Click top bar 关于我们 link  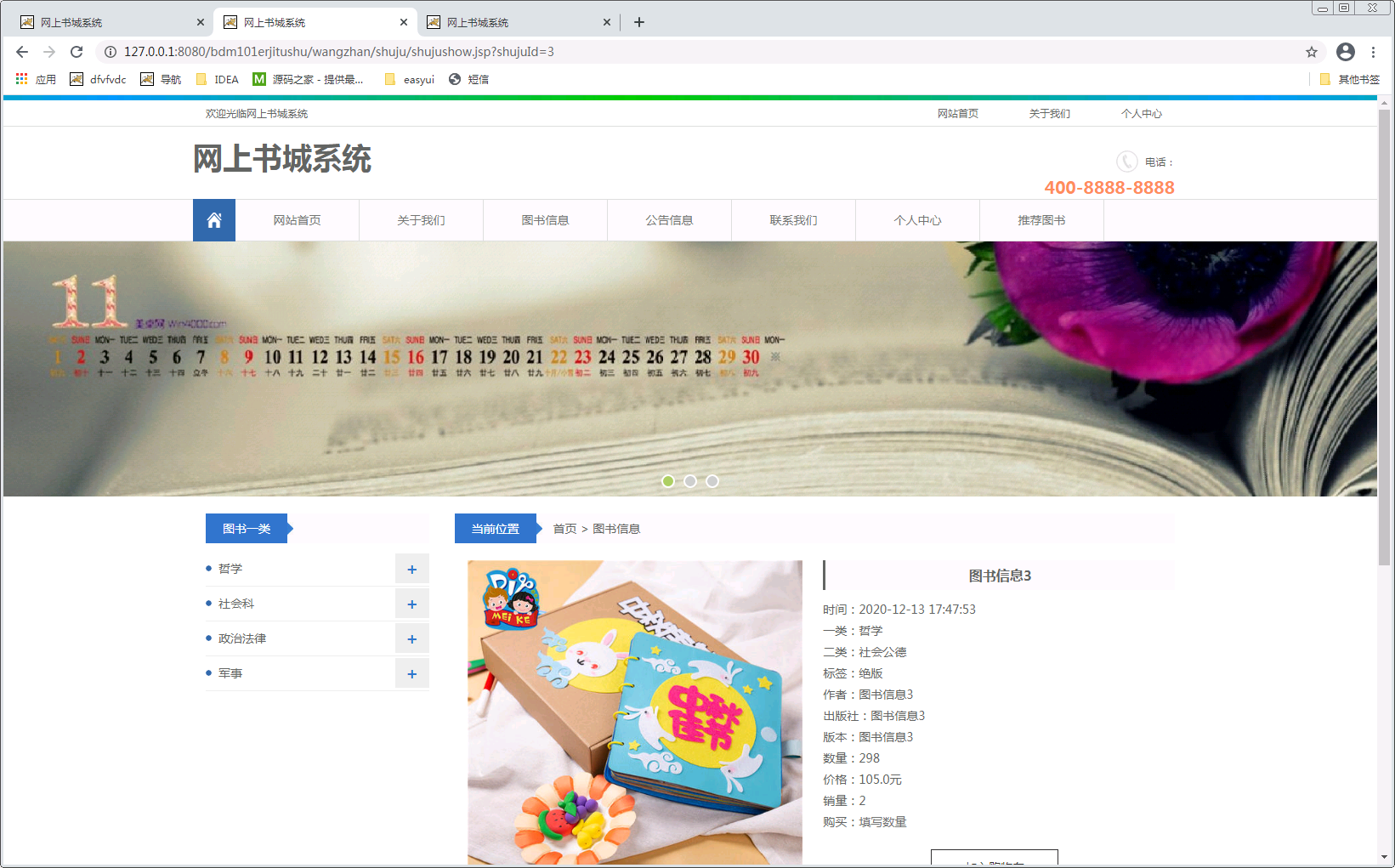click(1050, 114)
